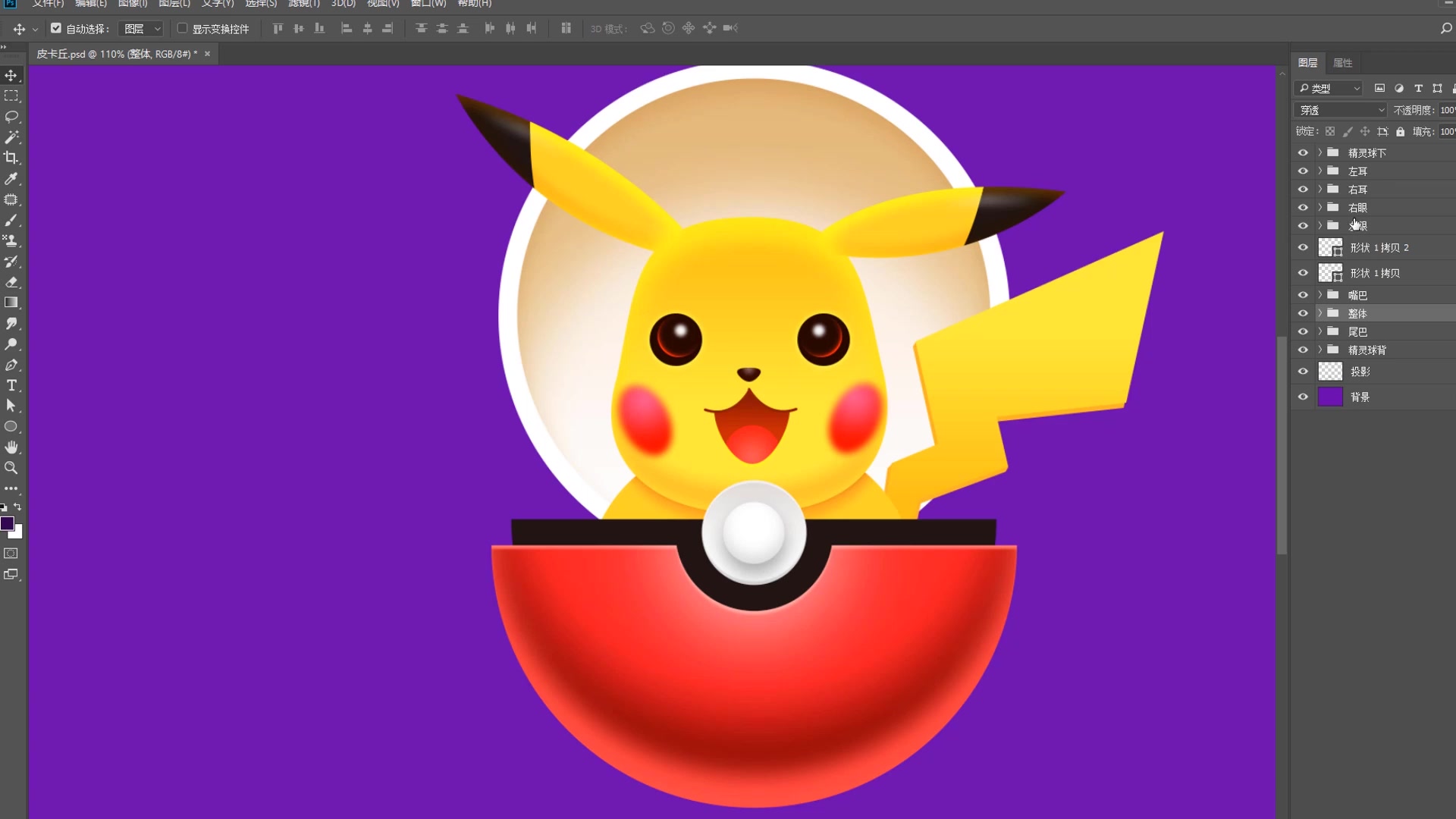
Task: Filter layers by adjustment layer icon
Action: pyautogui.click(x=1399, y=89)
